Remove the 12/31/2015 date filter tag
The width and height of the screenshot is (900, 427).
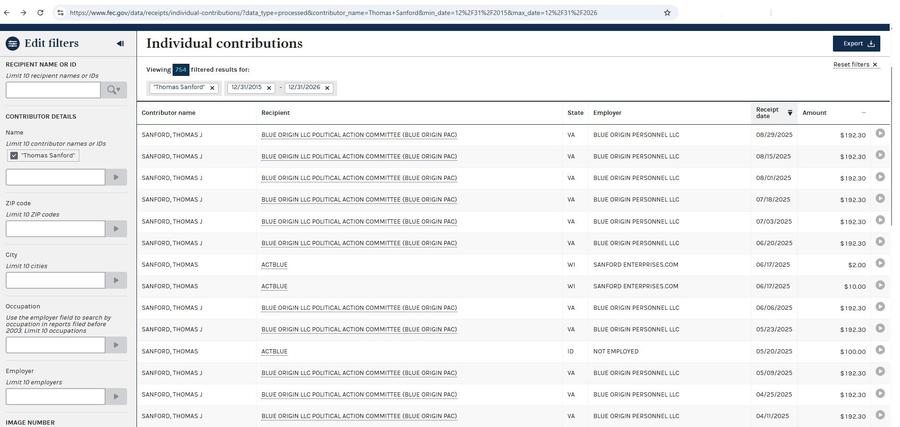click(x=268, y=88)
